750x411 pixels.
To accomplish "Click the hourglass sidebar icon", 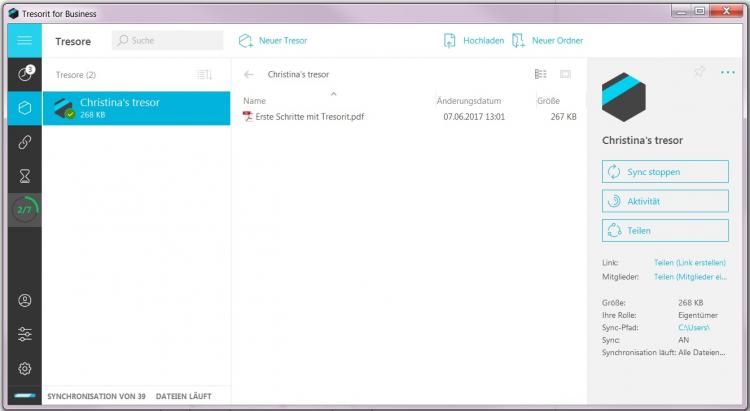I will pyautogui.click(x=24, y=176).
